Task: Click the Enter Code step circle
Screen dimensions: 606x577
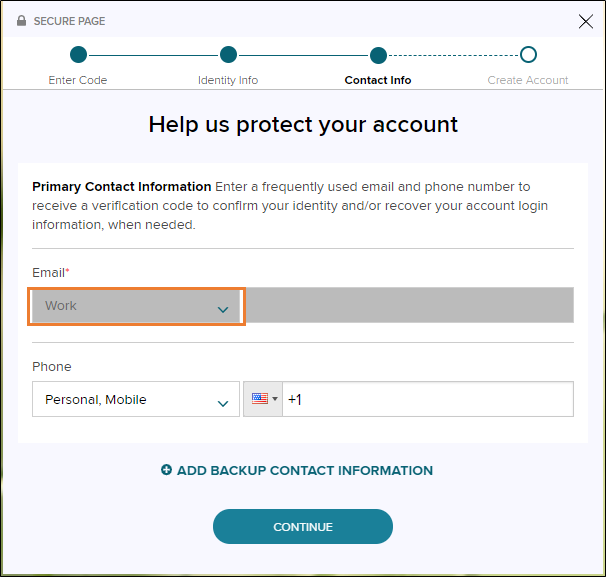Action: [x=79, y=55]
